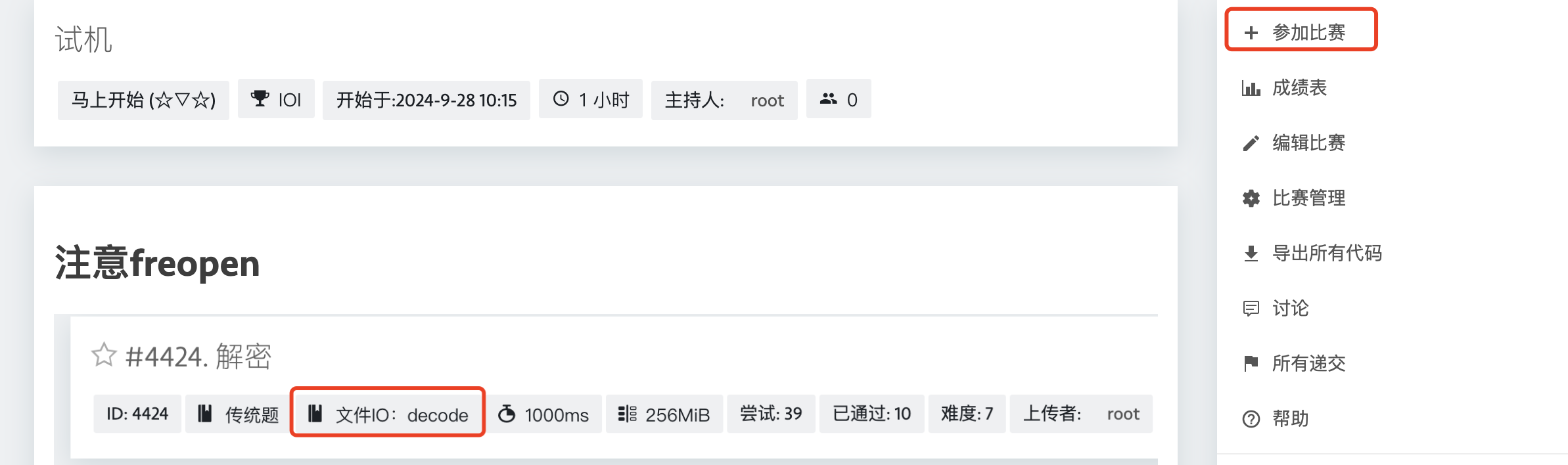
Task: Click the download icon for 导出所有代码
Action: tap(1251, 254)
